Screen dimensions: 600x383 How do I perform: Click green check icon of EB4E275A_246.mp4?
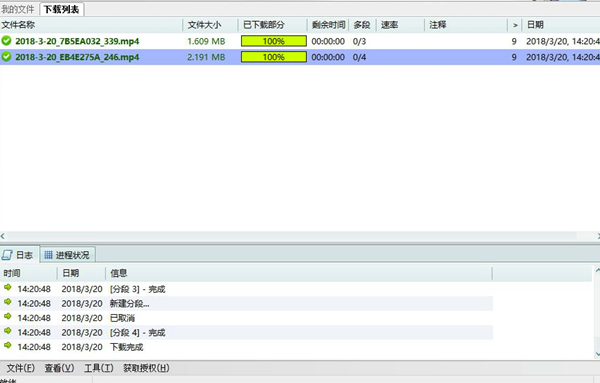coord(6,57)
